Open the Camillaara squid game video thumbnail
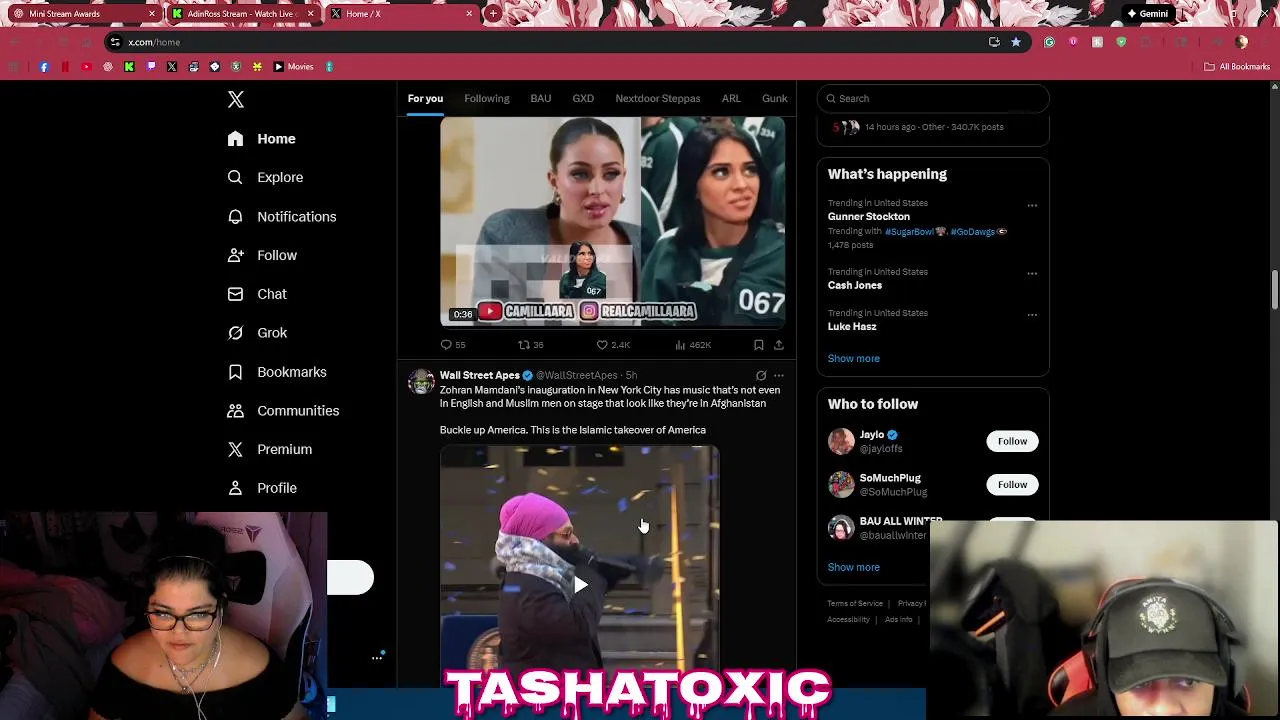The width and height of the screenshot is (1280, 720). click(612, 221)
